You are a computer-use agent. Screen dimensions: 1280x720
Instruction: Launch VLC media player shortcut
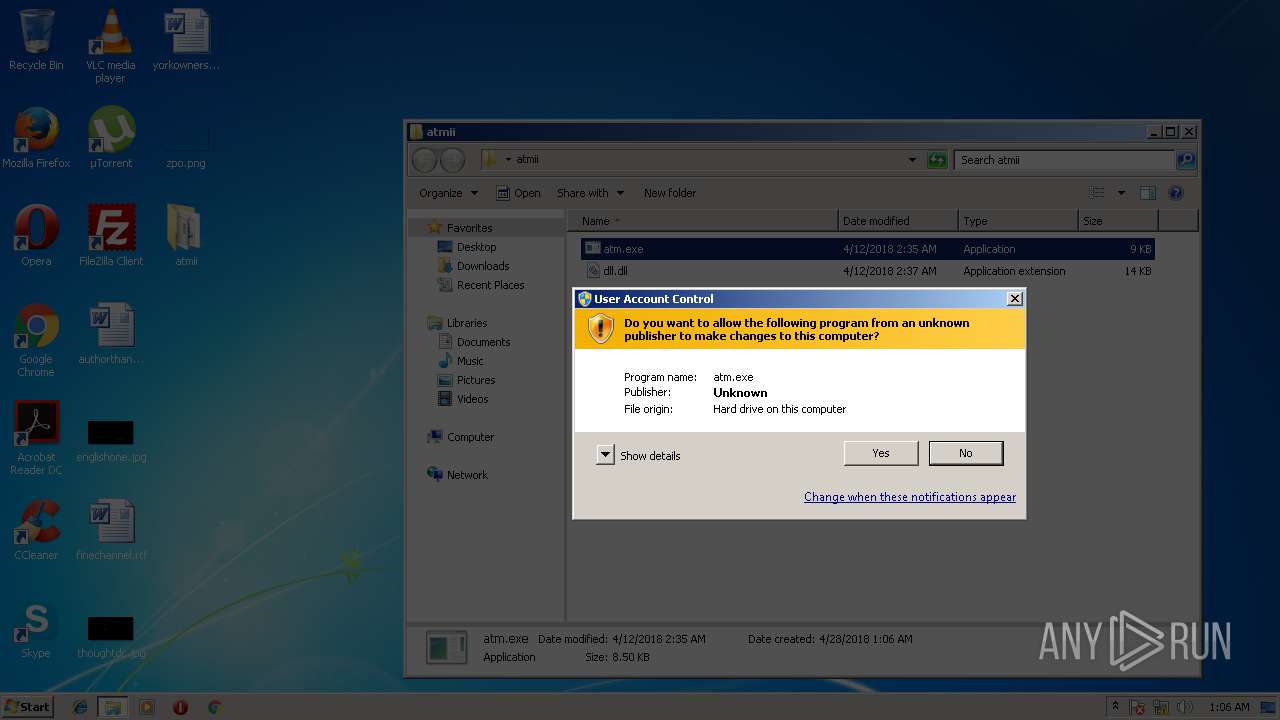tap(110, 45)
